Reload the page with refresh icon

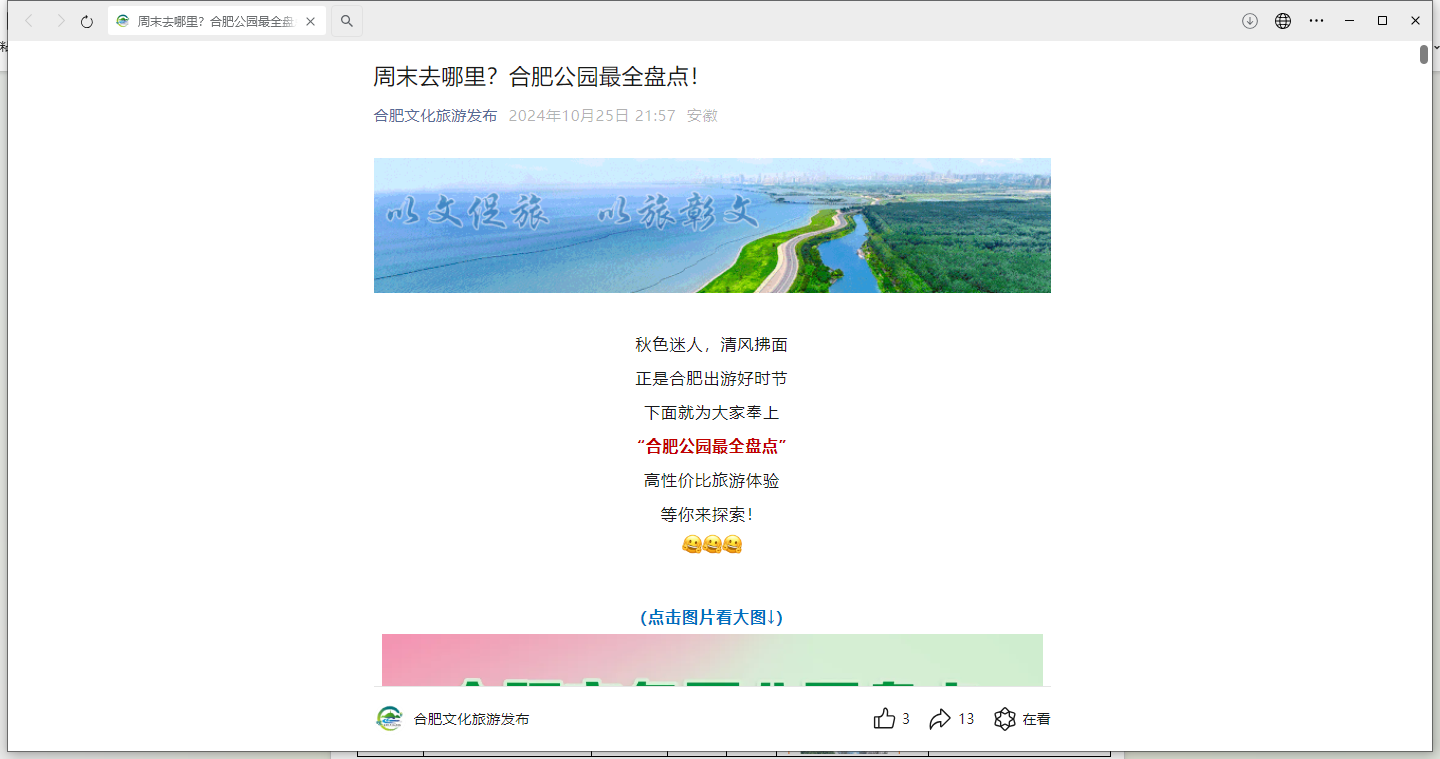[87, 21]
